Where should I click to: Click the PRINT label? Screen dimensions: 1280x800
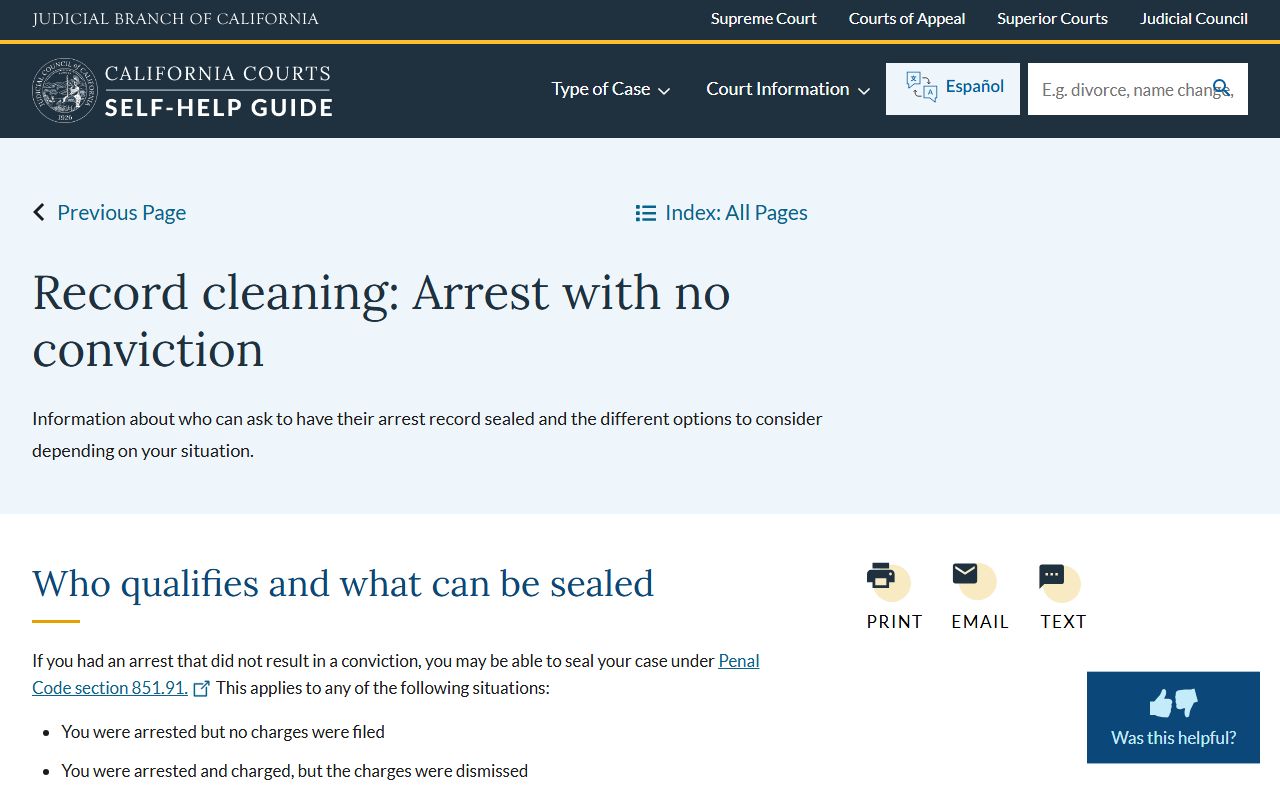894,622
